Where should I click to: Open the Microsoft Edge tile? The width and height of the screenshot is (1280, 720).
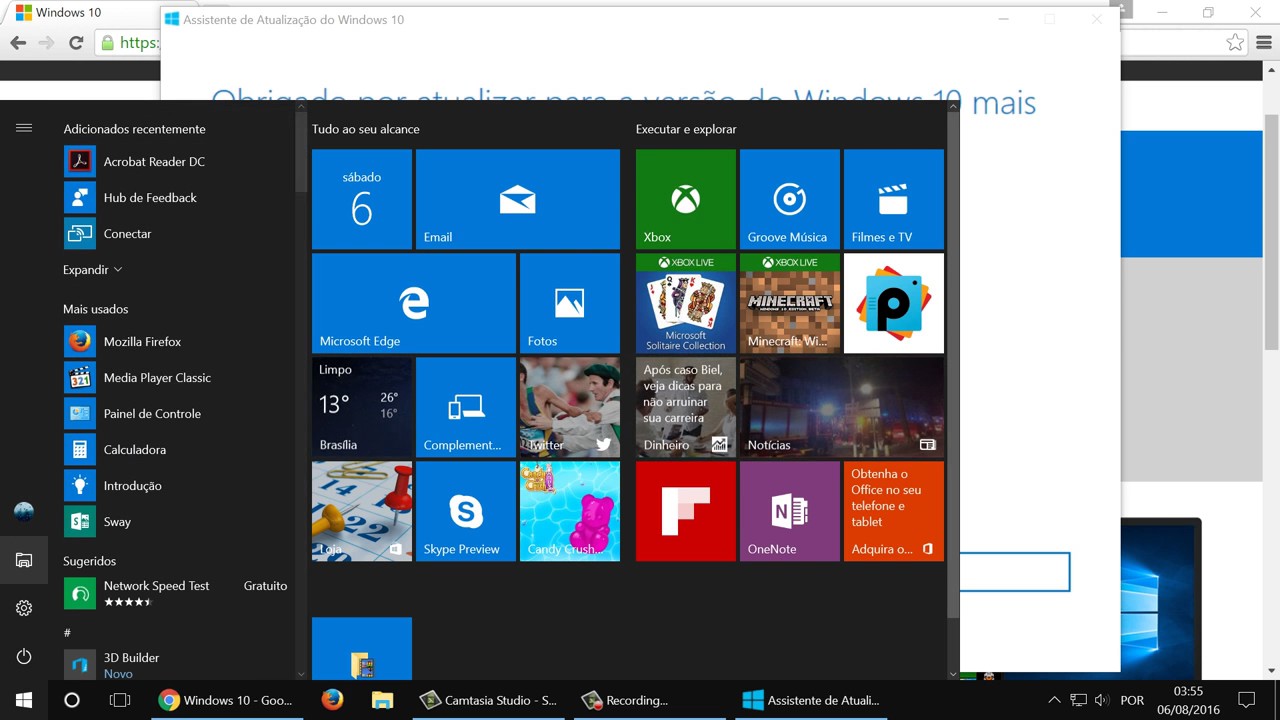[x=413, y=303]
